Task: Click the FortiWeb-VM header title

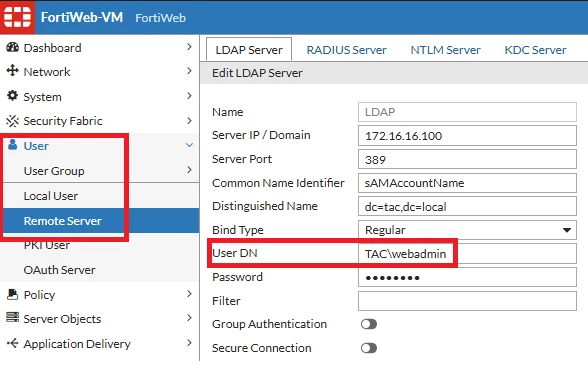Action: coord(82,17)
